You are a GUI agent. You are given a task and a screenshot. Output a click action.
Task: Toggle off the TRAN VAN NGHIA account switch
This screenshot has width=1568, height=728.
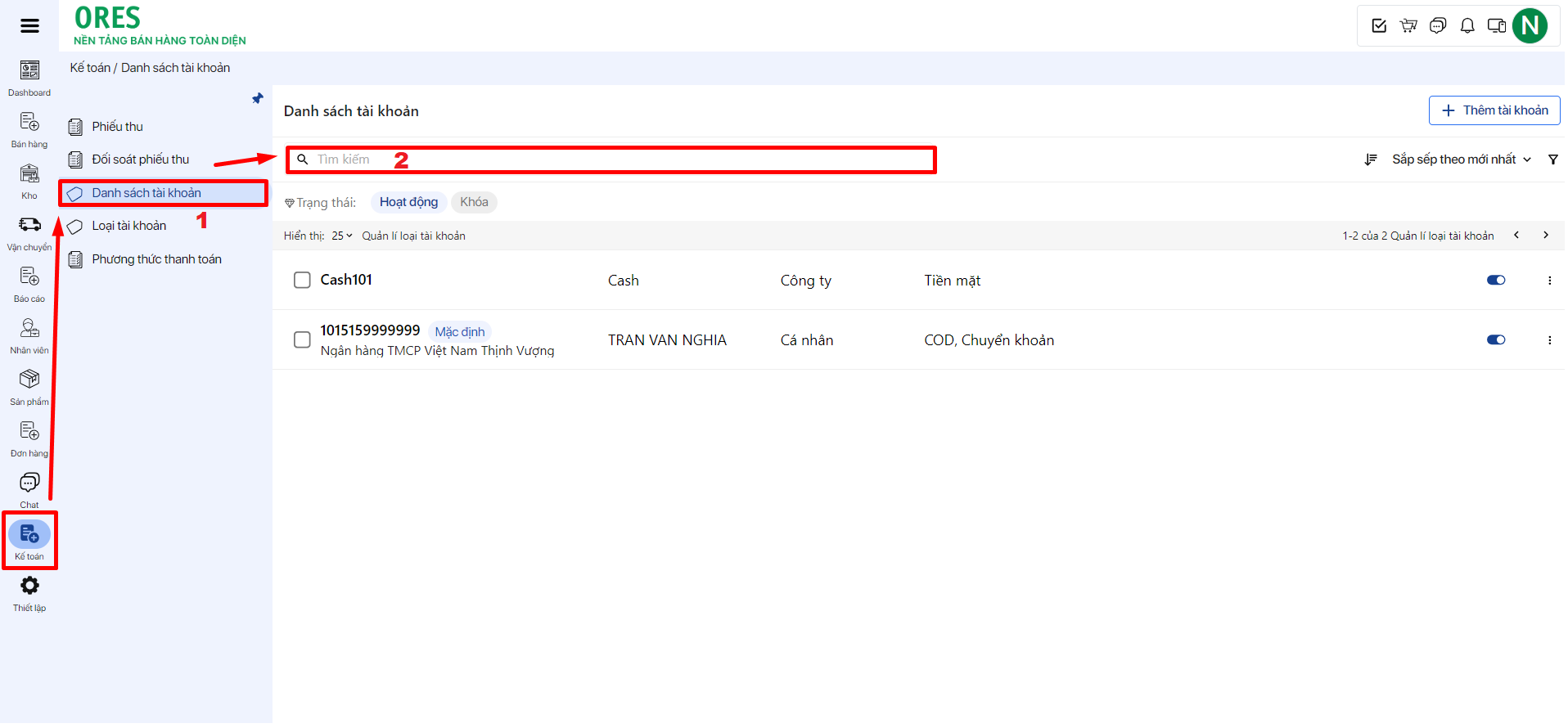1495,340
